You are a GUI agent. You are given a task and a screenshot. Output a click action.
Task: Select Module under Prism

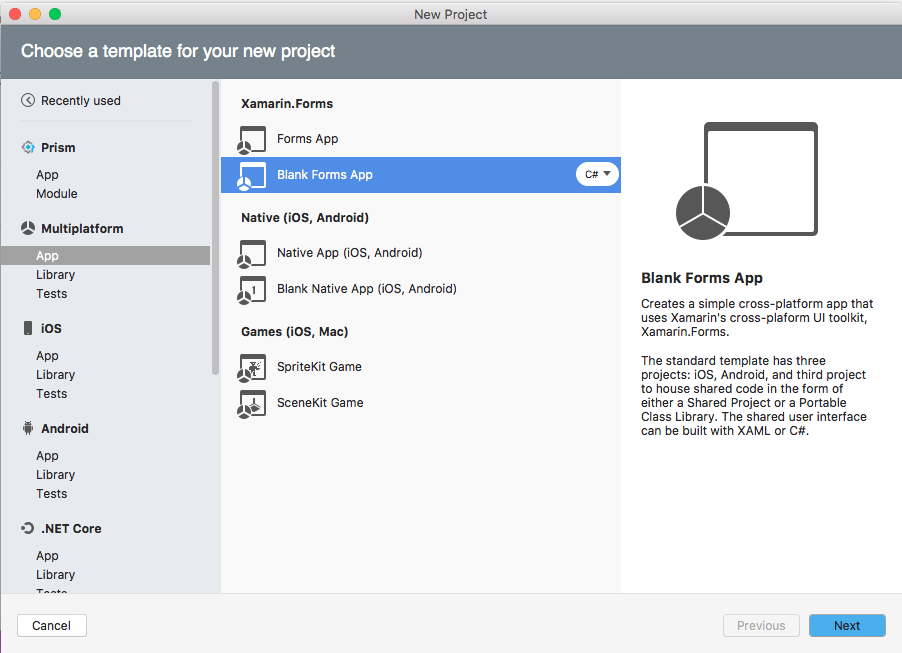coord(57,194)
